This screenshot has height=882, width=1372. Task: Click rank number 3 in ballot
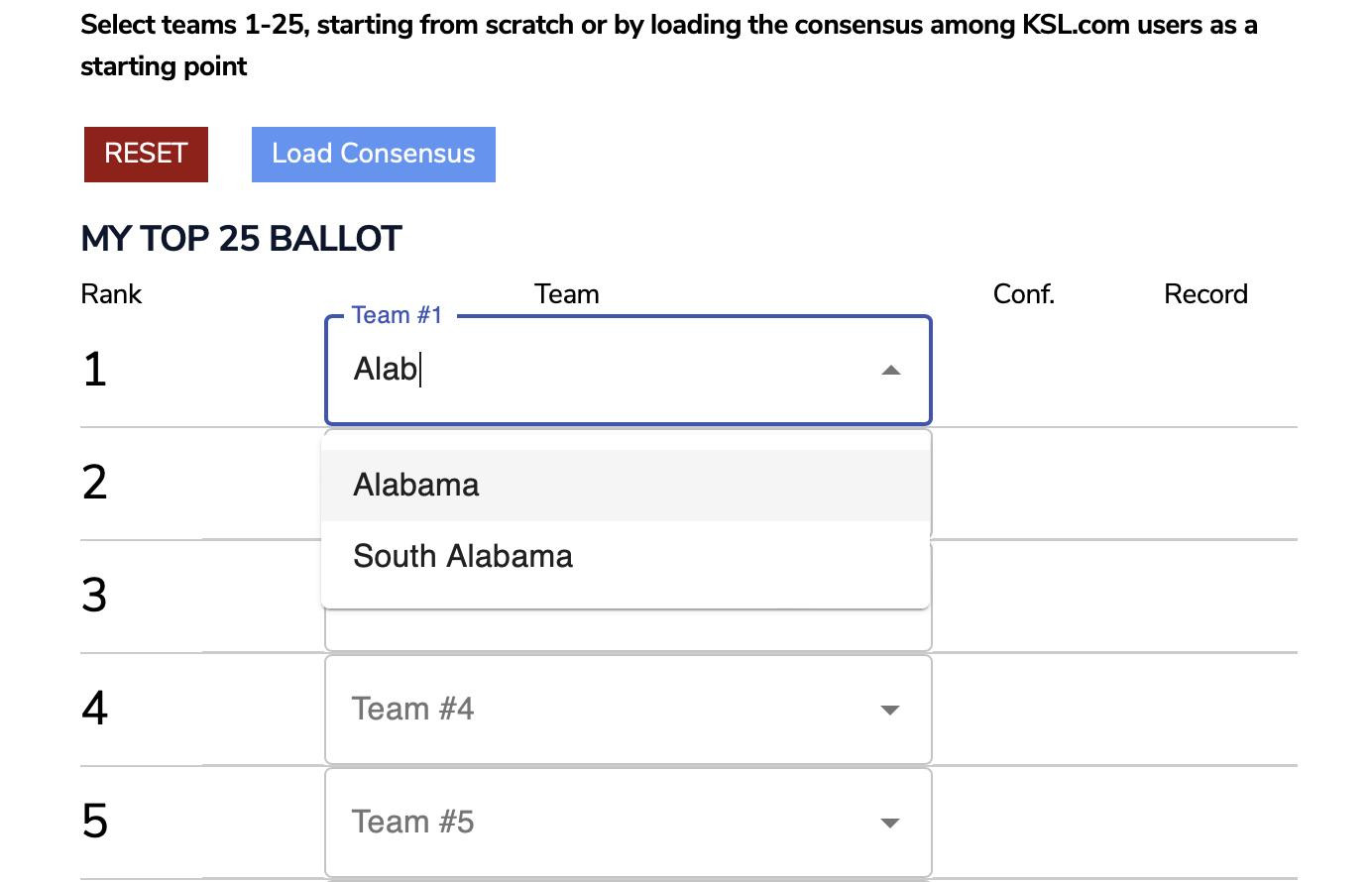click(x=94, y=596)
